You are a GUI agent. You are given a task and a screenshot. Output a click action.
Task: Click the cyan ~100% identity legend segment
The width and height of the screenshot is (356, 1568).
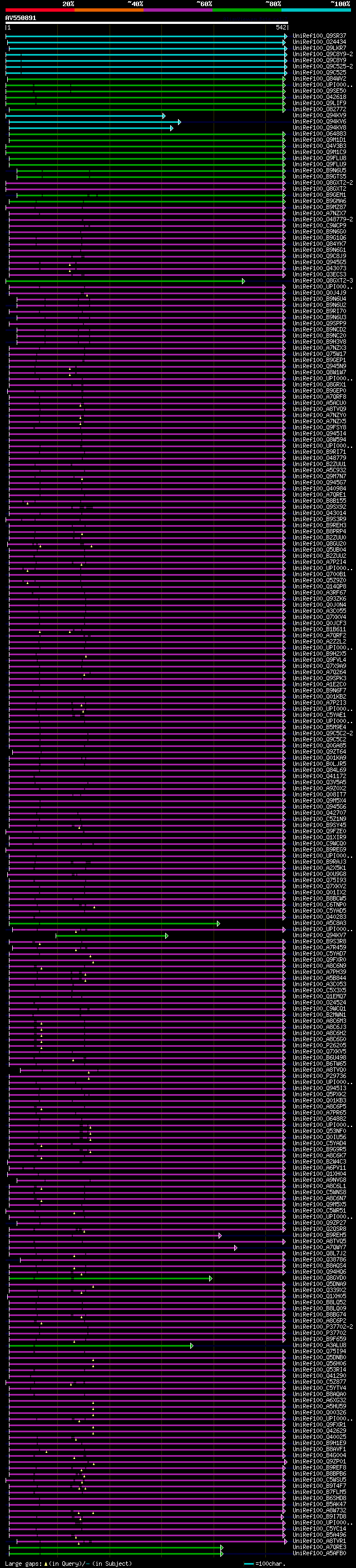pos(316,10)
